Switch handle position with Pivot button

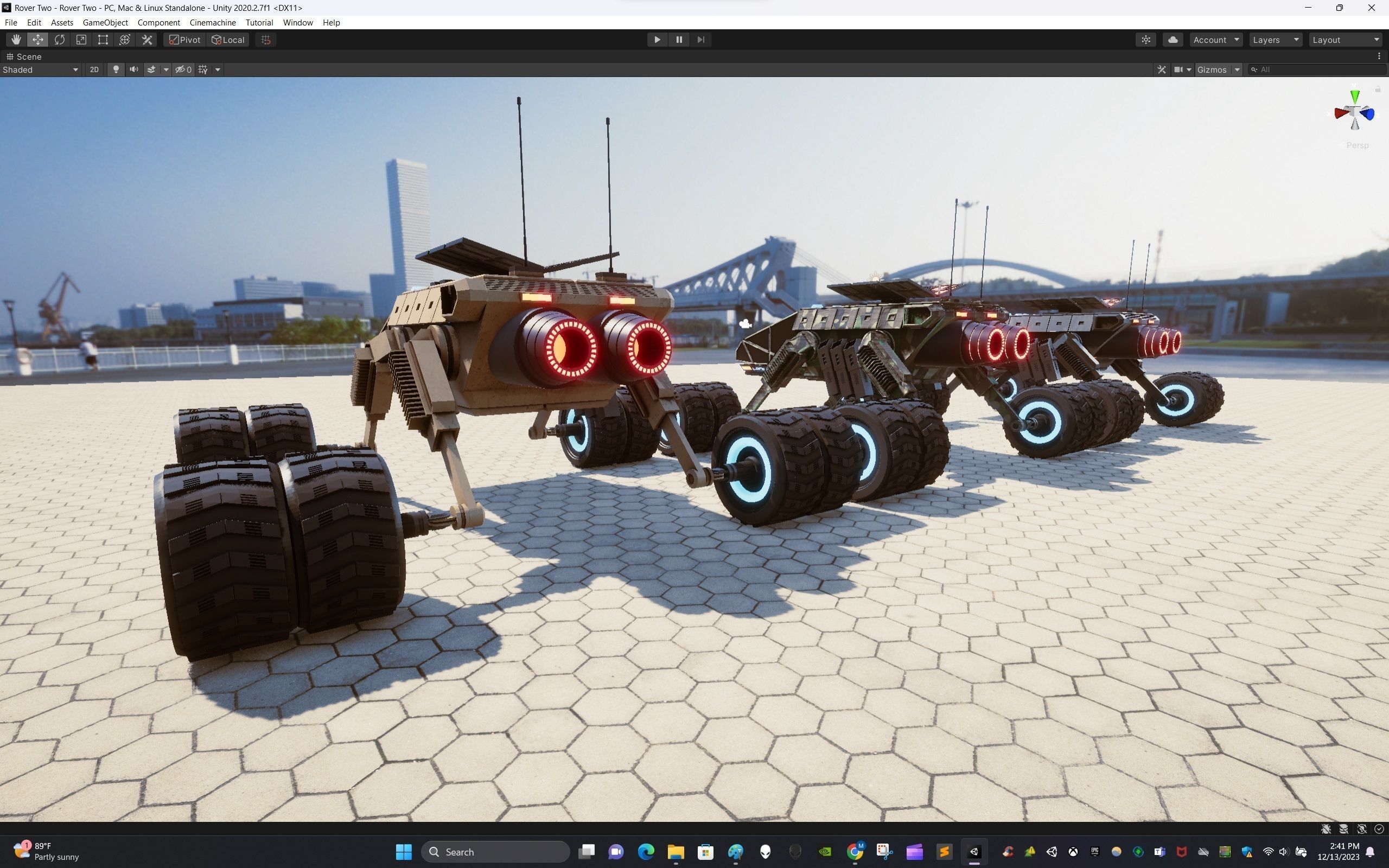pos(184,40)
